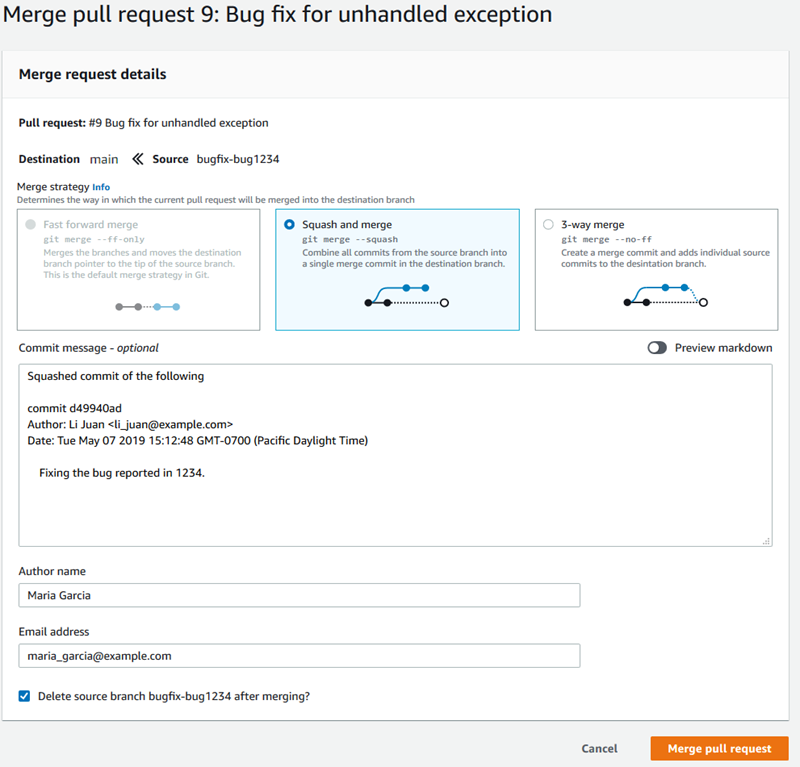The image size is (800, 767).
Task: Click the branch comparison double-chevron icon
Action: [x=136, y=158]
